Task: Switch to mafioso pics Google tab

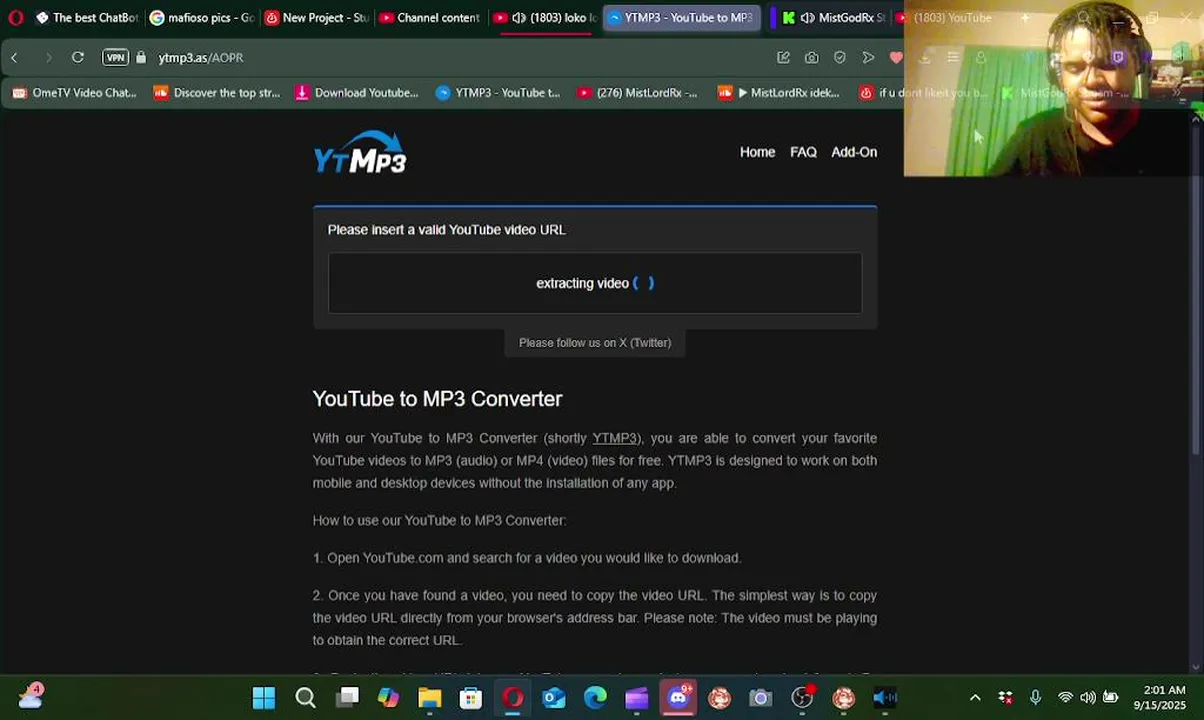Action: click(202, 18)
